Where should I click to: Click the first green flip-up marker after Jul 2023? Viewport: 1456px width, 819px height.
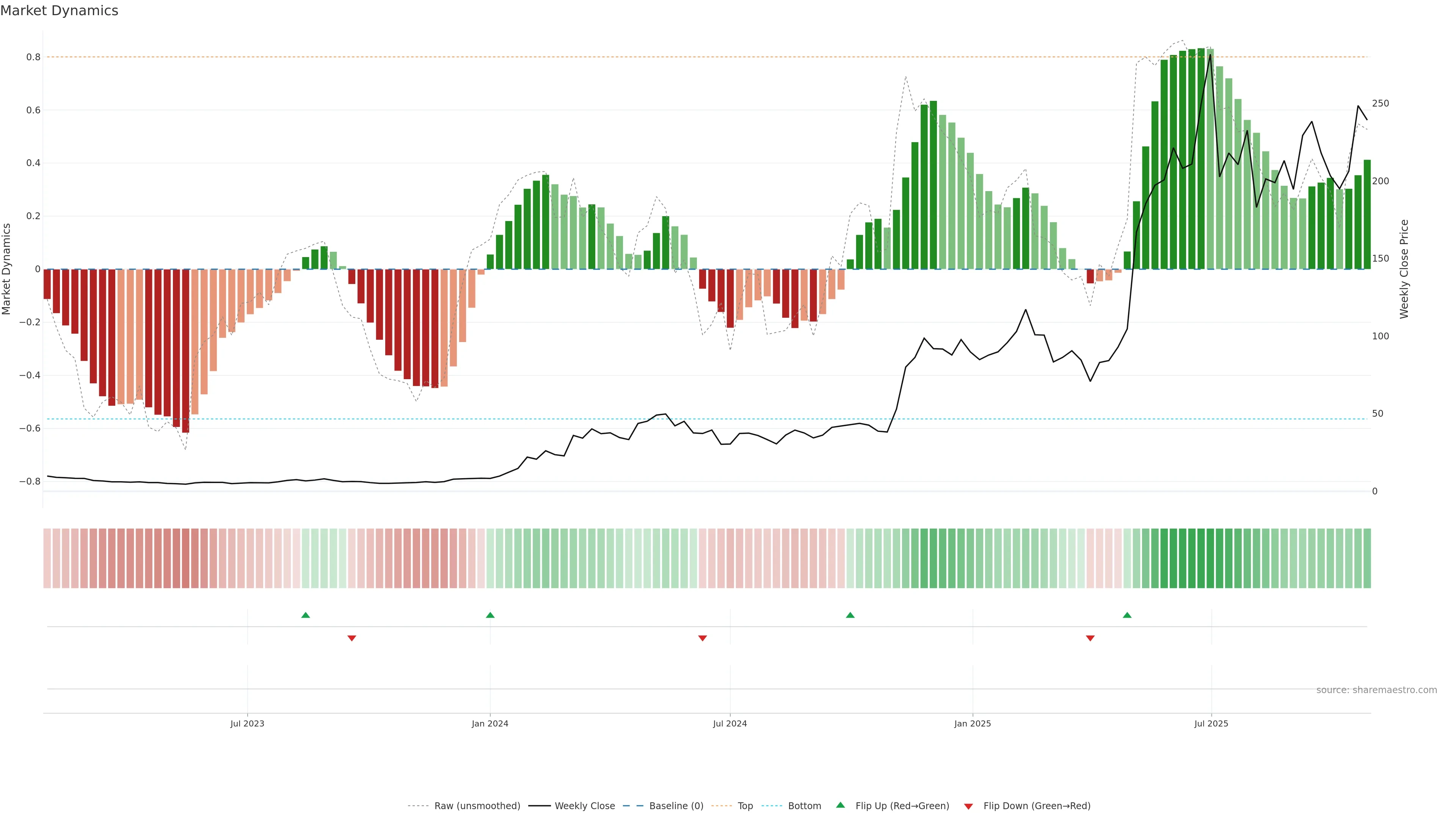coord(305,615)
